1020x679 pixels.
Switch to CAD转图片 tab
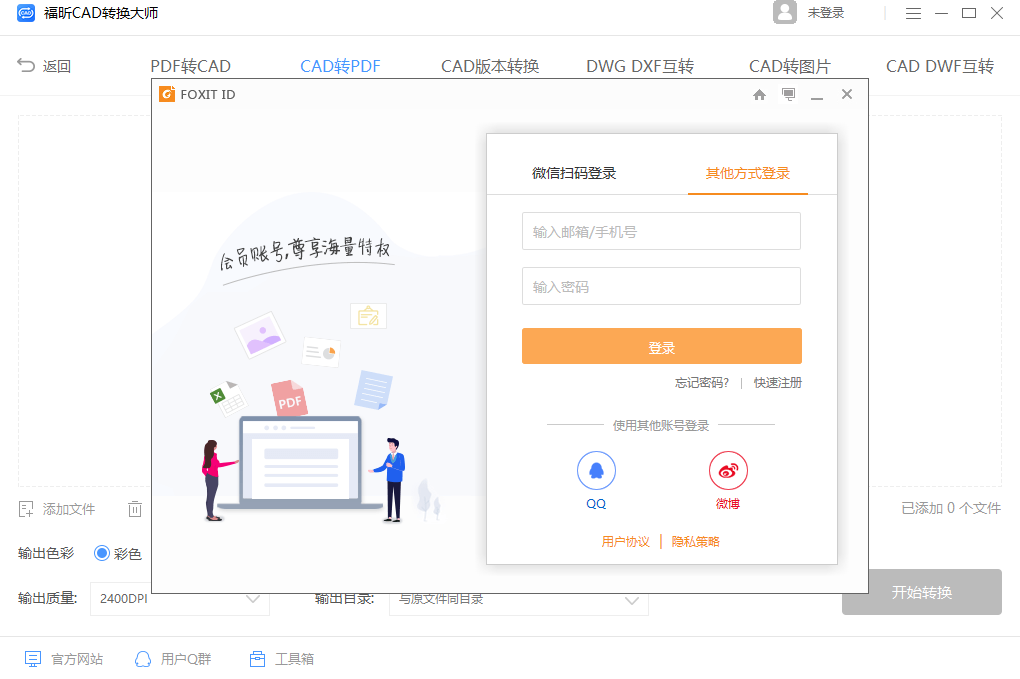click(x=790, y=66)
